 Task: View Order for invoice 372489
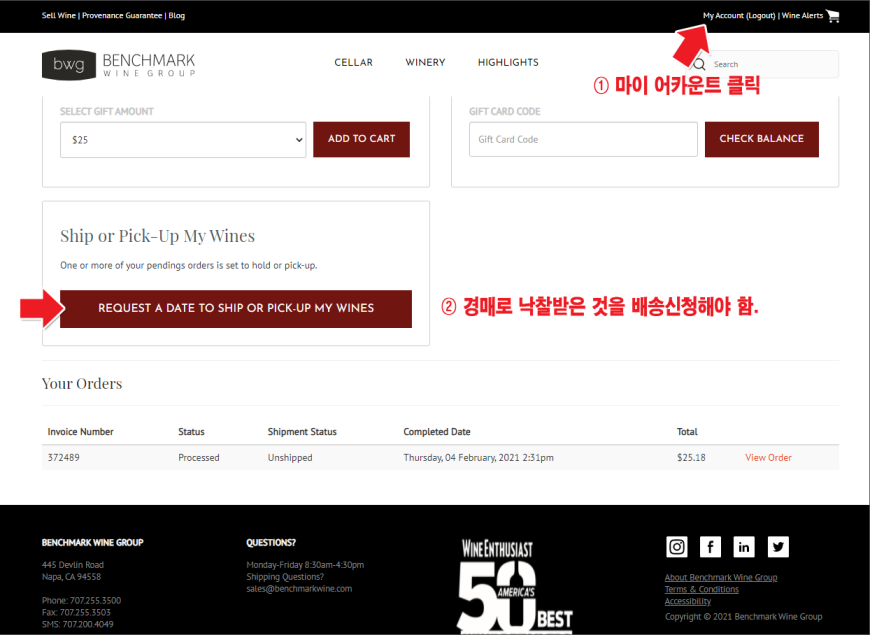768,457
